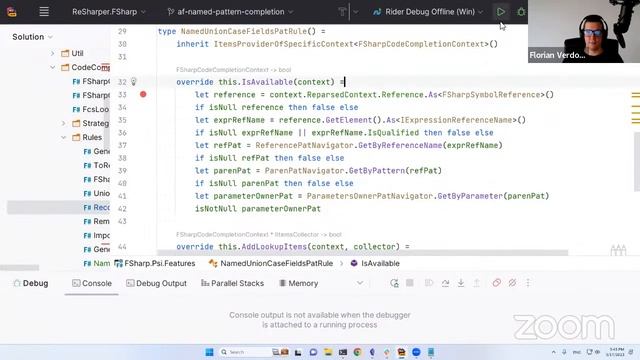Open the Rider Debug Offline (Win) configuration dropdown
640x360 pixels.
tap(428, 12)
